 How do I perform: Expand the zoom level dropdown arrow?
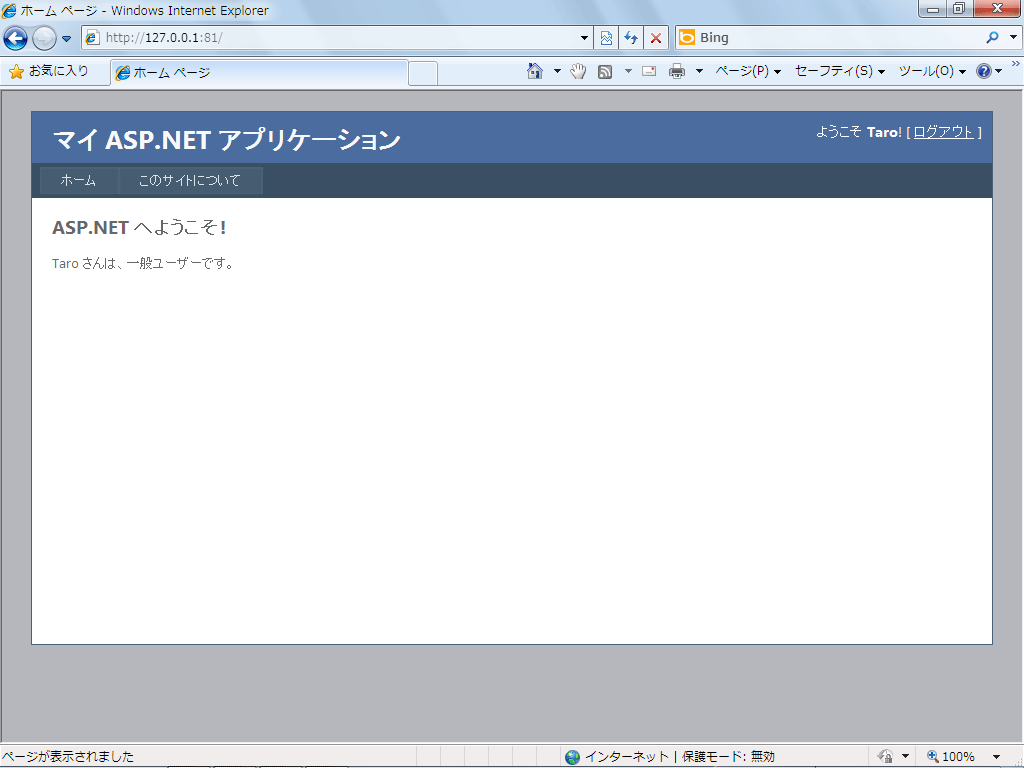pyautogui.click(x=997, y=756)
